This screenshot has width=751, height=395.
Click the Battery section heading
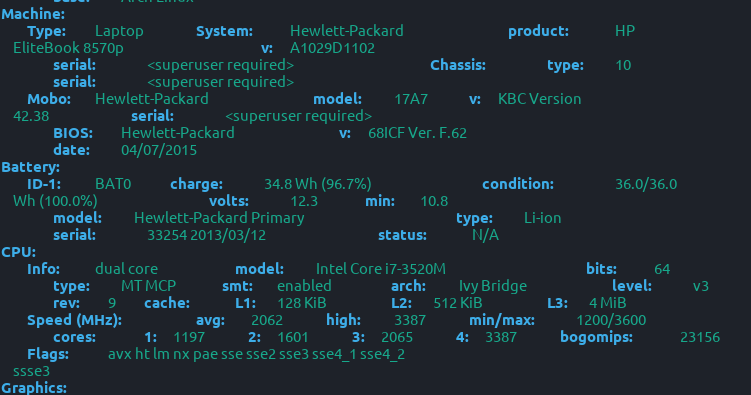click(31, 167)
